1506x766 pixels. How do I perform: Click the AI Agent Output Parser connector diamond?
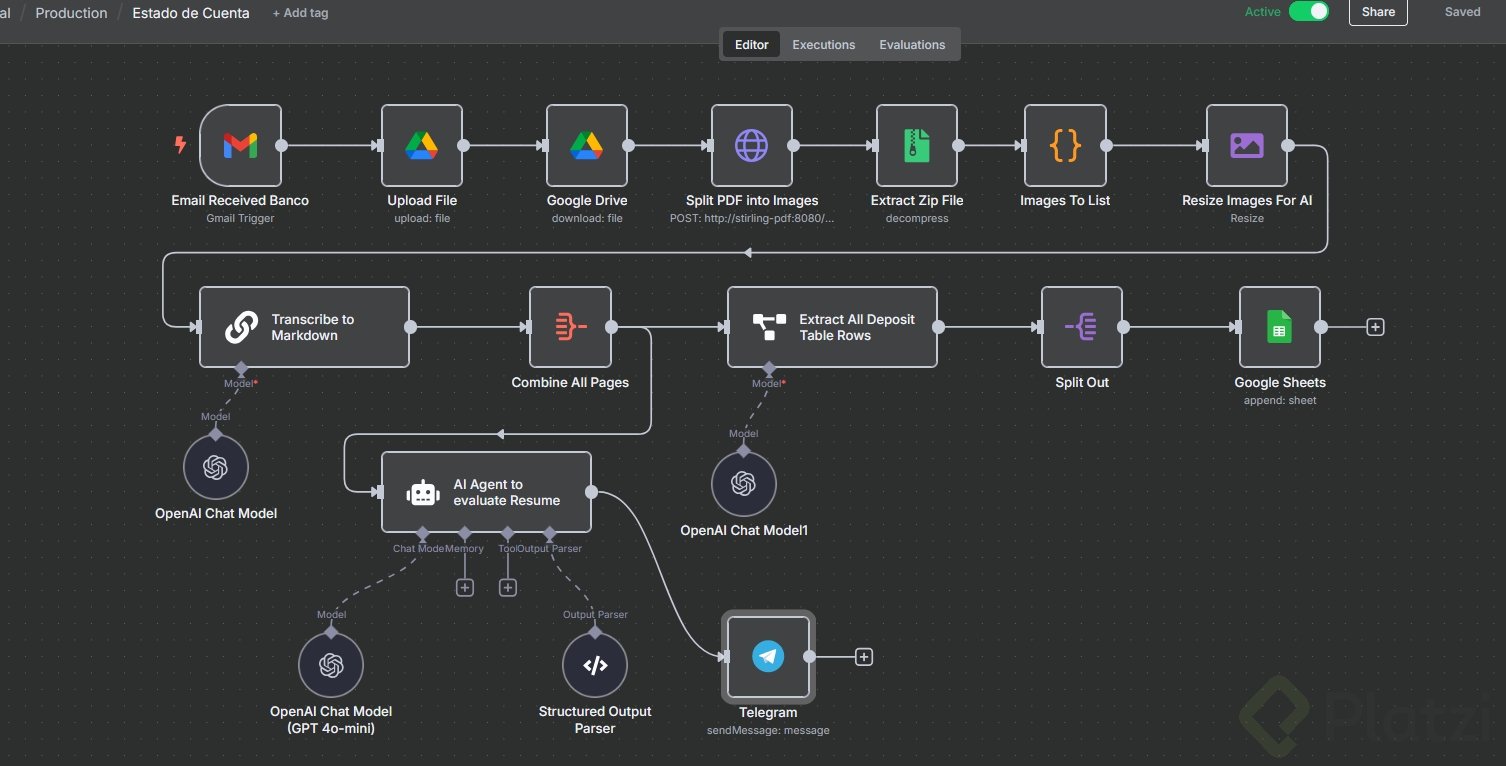(x=550, y=532)
